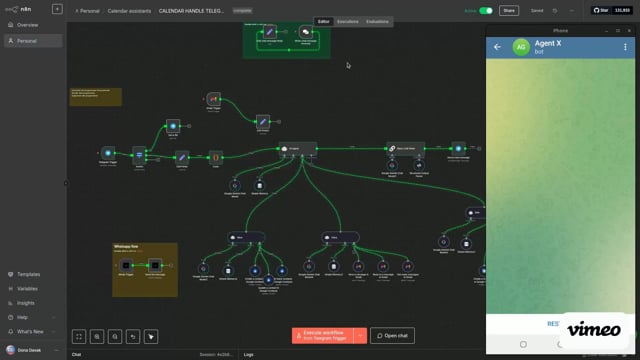Screen dimensions: 640x360
Task: Select the trigger node in Whatsapp flow note
Action: pyautogui.click(x=126, y=266)
